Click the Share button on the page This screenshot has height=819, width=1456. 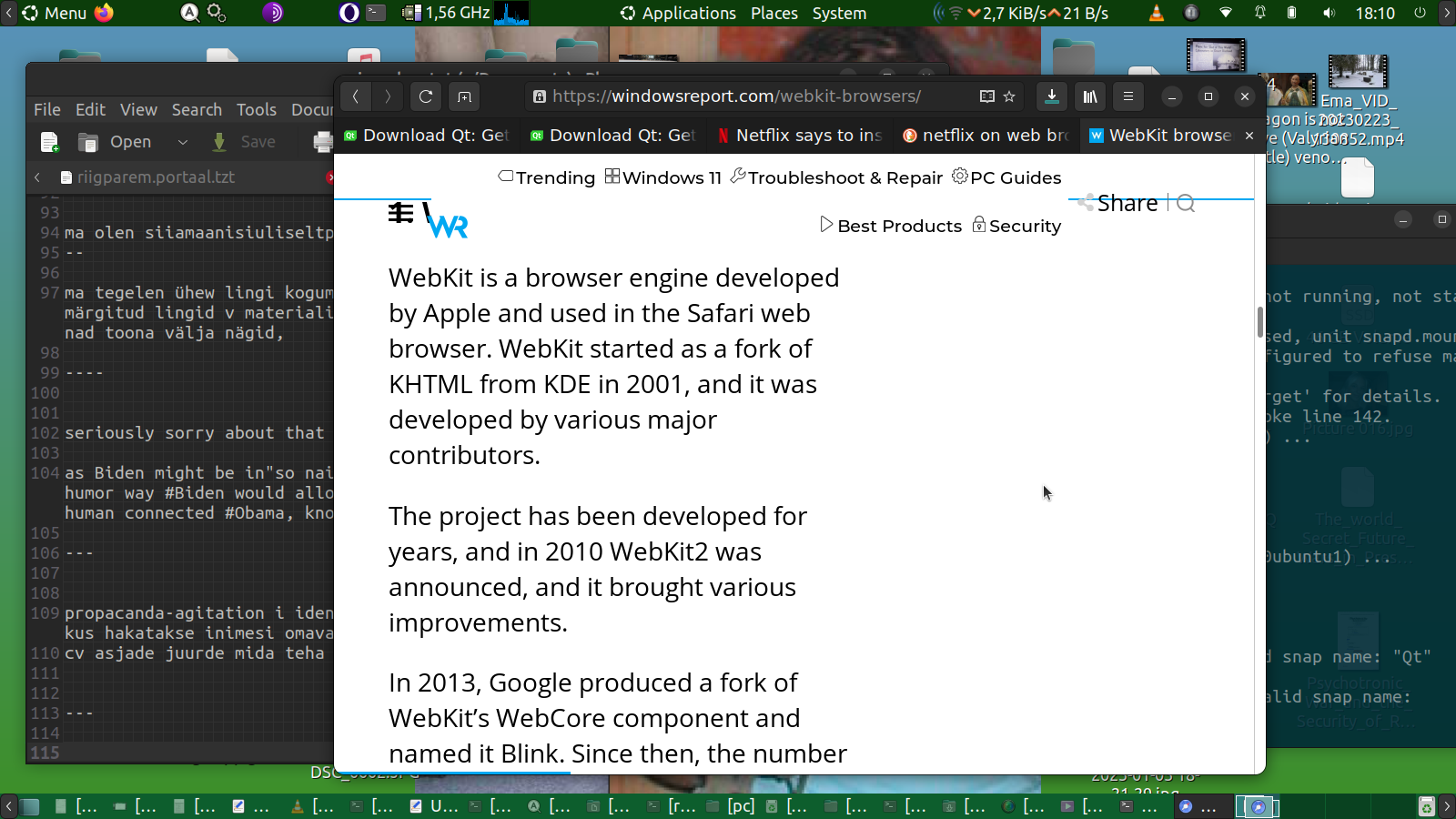point(1118,203)
